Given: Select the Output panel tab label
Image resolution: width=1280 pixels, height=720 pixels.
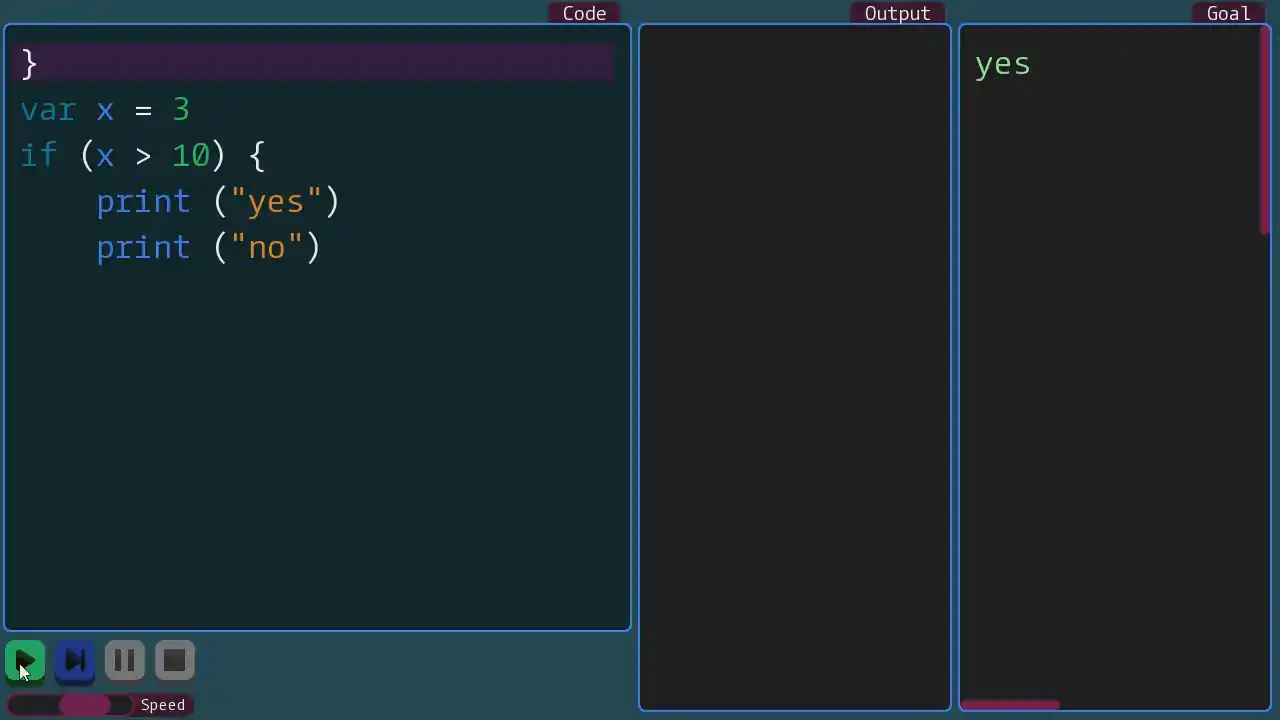Looking at the screenshot, I should tap(897, 13).
